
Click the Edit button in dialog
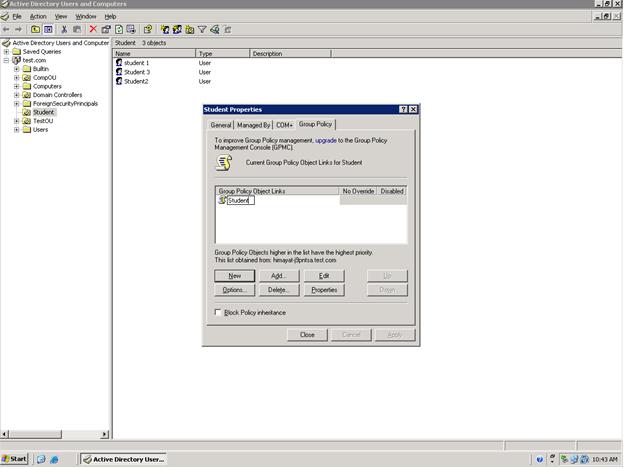324,276
